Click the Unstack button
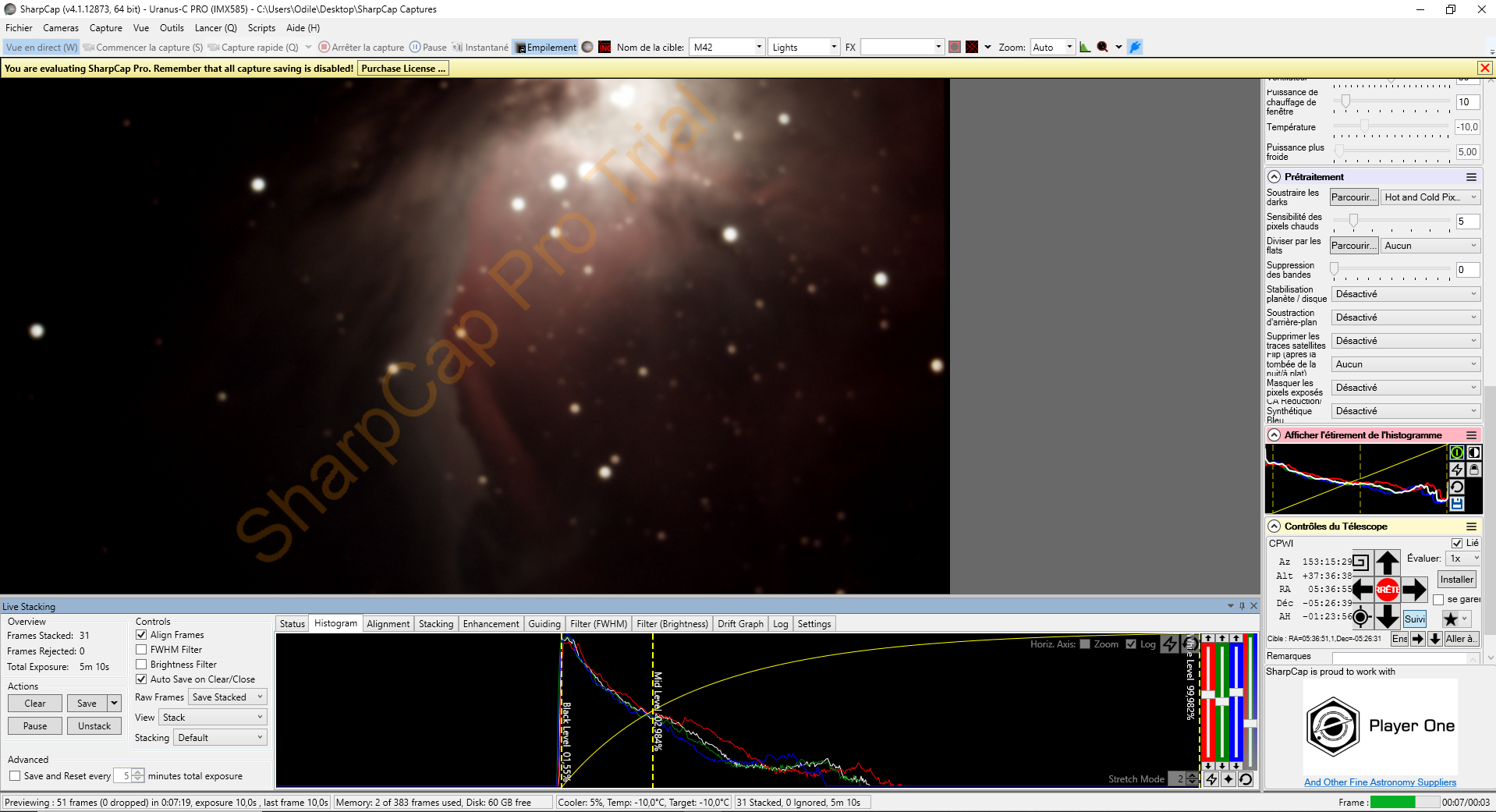The image size is (1496, 812). tap(94, 726)
